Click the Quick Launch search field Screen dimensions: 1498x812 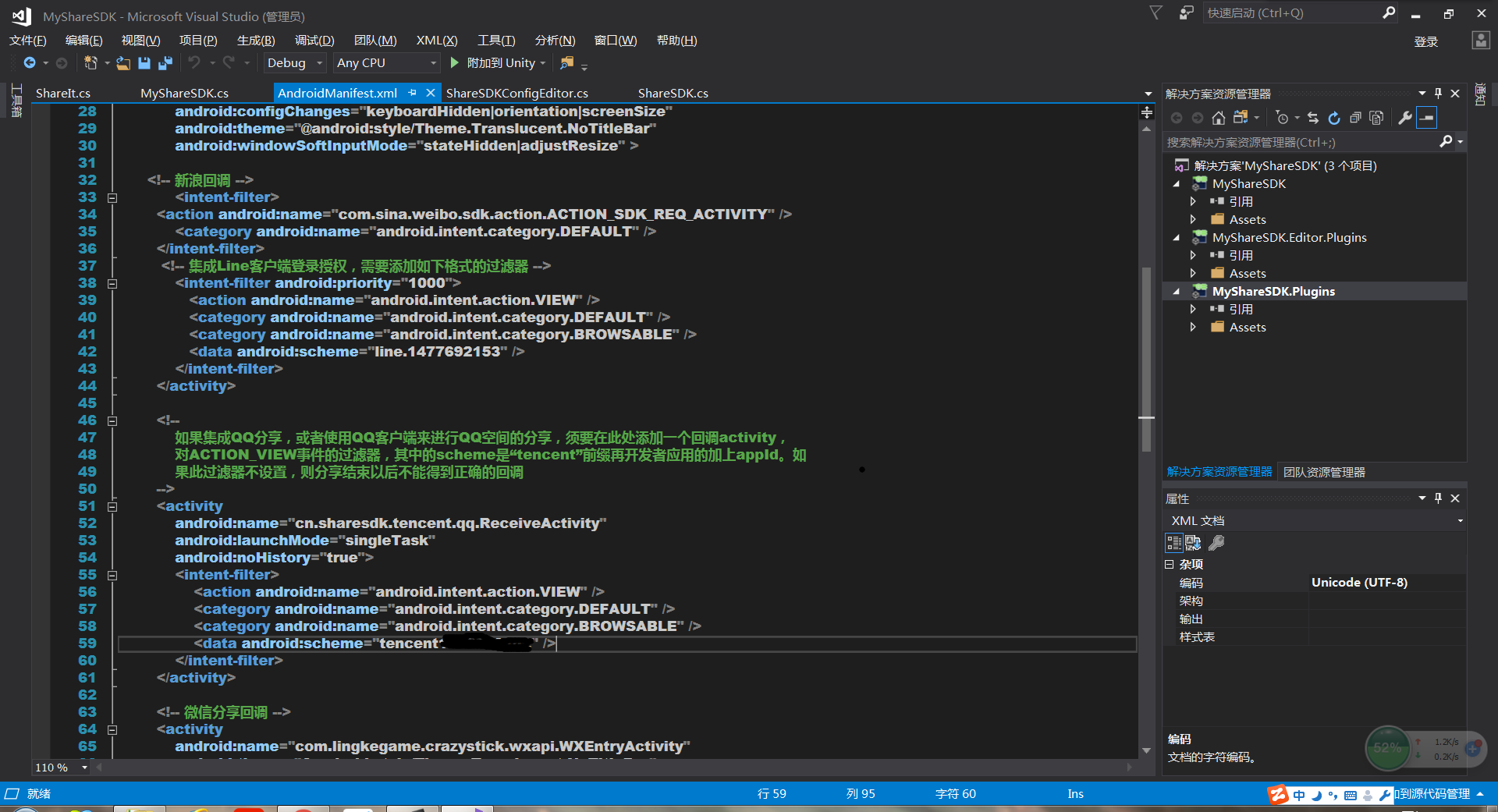click(x=1293, y=12)
